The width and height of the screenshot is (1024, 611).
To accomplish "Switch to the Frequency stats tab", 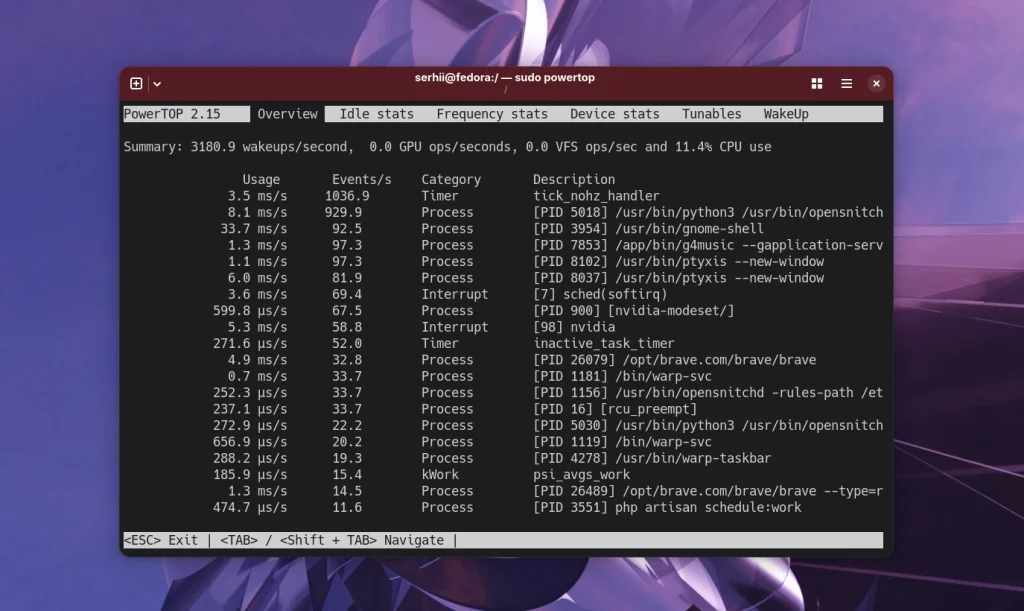I will pos(492,113).
